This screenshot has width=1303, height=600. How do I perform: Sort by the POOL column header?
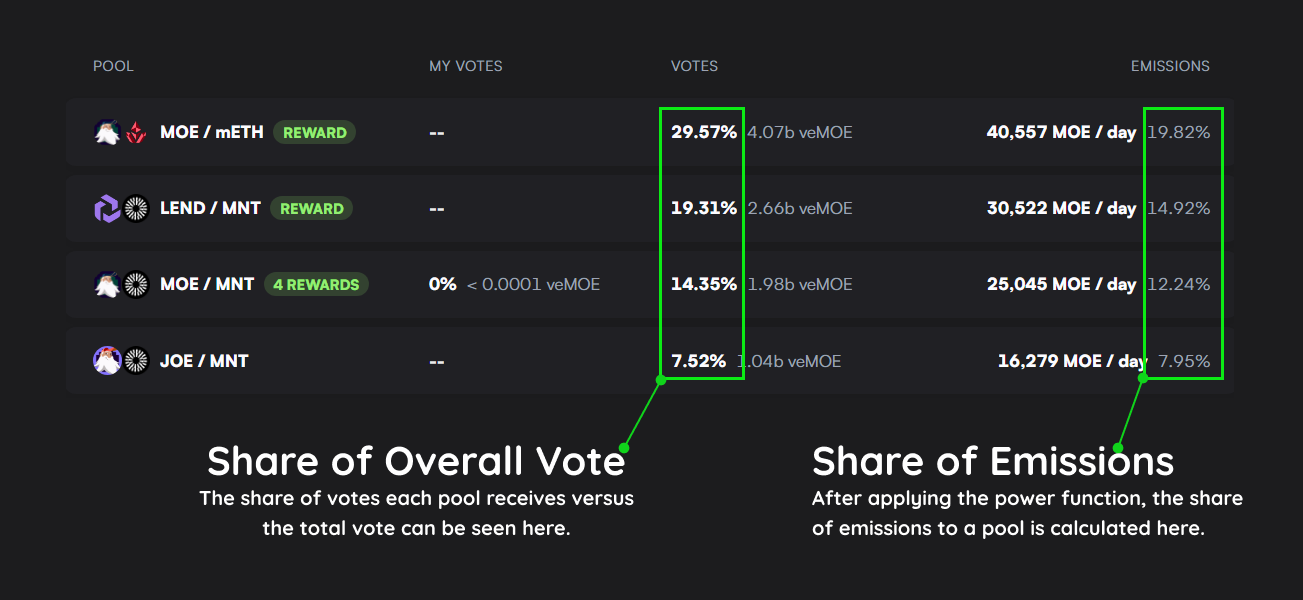[x=113, y=66]
